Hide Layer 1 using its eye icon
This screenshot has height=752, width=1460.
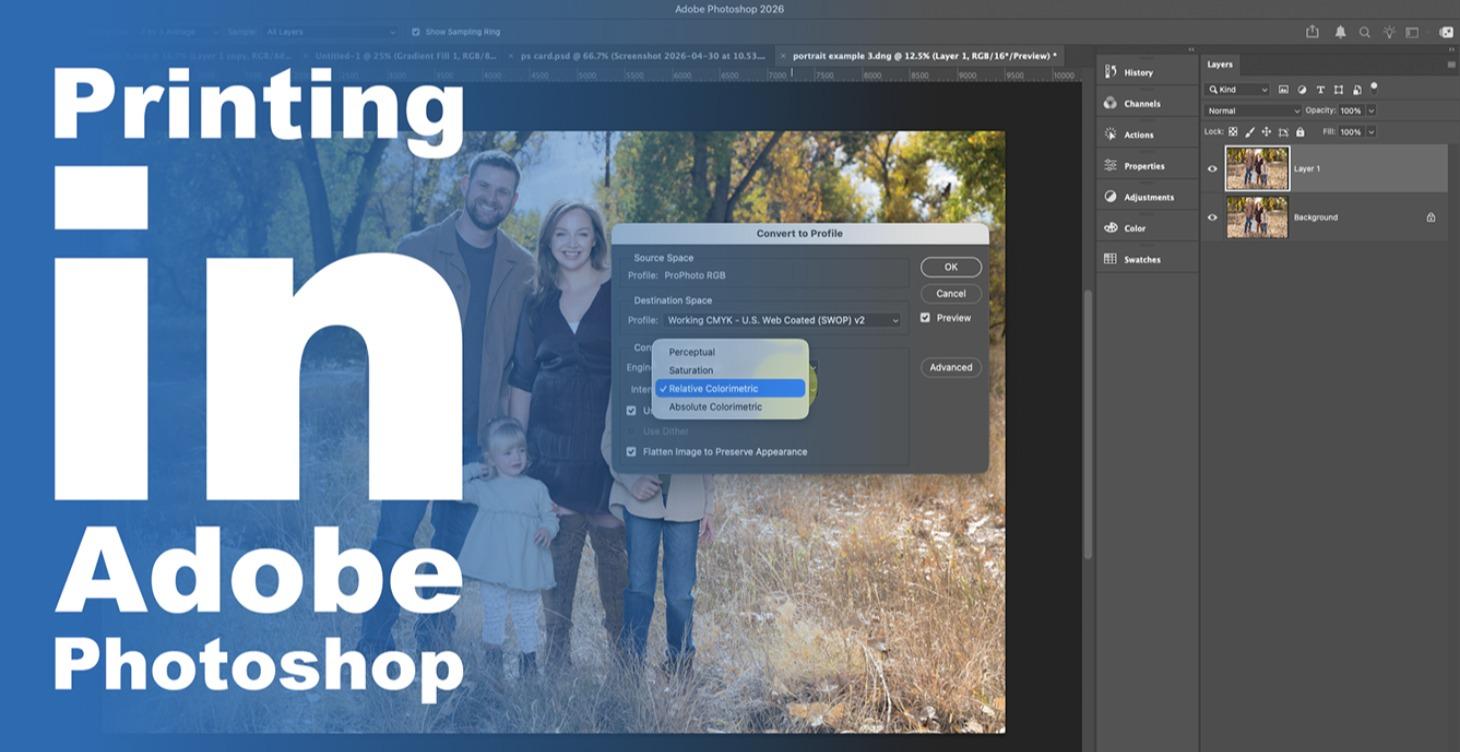coord(1212,169)
